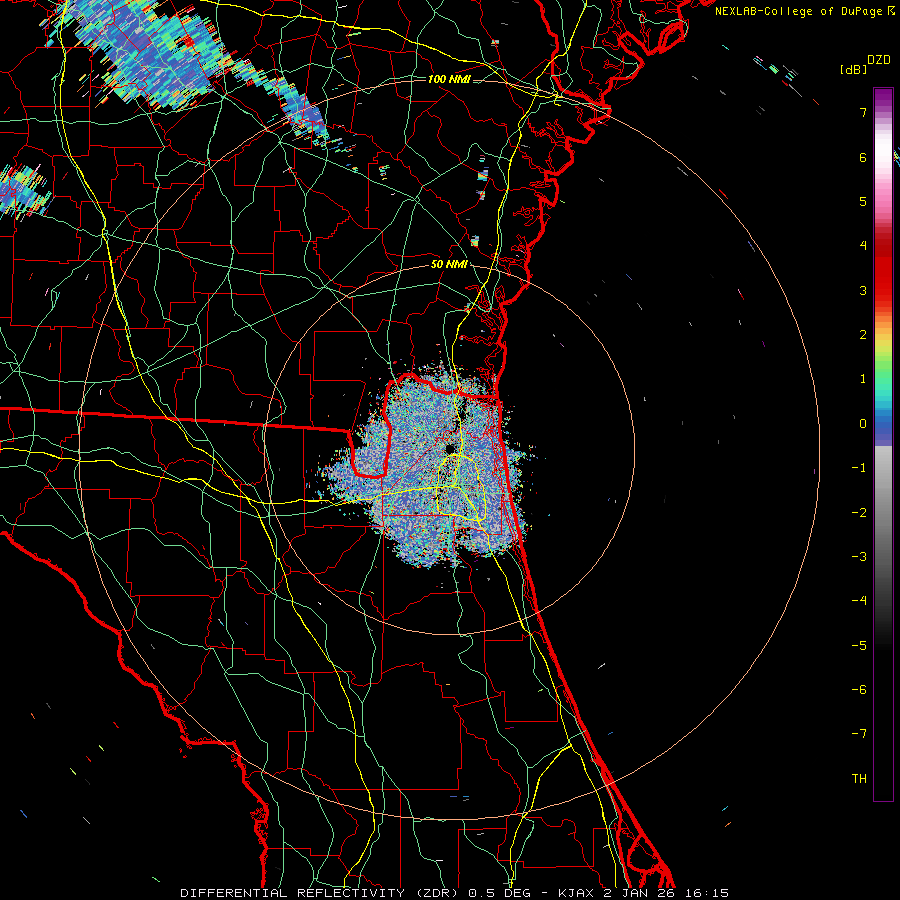
Task: Click the Differential Reflectivity (ZDR) title caption
Action: pyautogui.click(x=455, y=893)
